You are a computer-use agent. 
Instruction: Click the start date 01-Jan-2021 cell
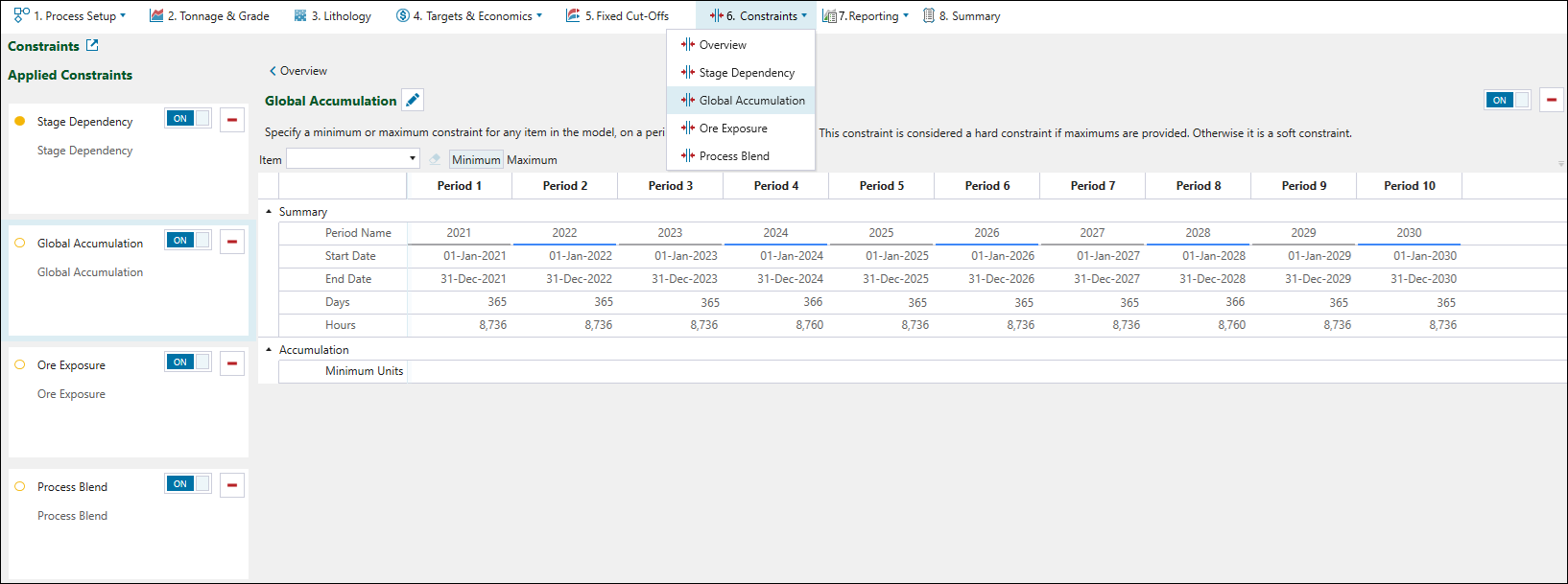(460, 256)
